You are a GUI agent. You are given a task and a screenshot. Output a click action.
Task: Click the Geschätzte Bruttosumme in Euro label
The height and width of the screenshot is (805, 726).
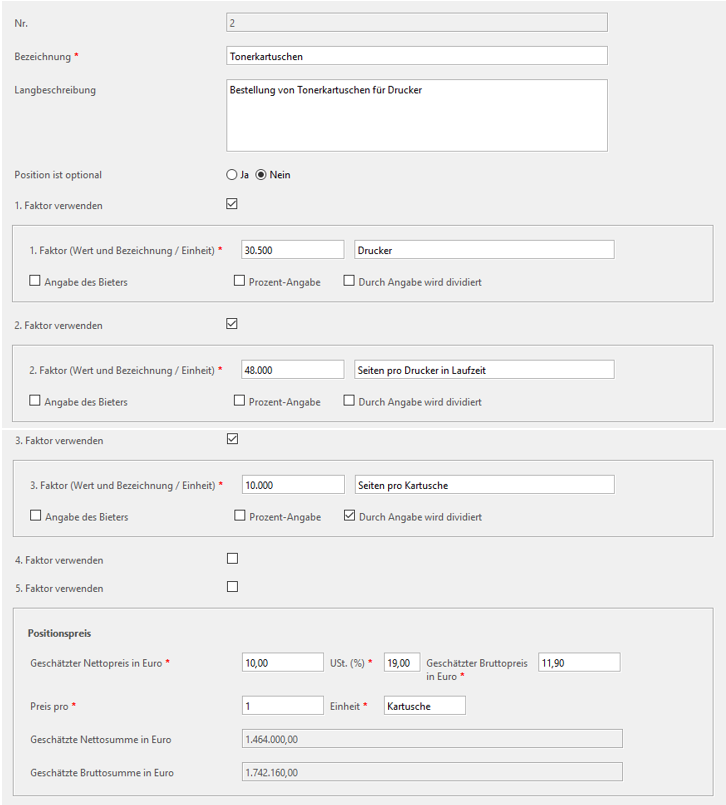coord(102,773)
